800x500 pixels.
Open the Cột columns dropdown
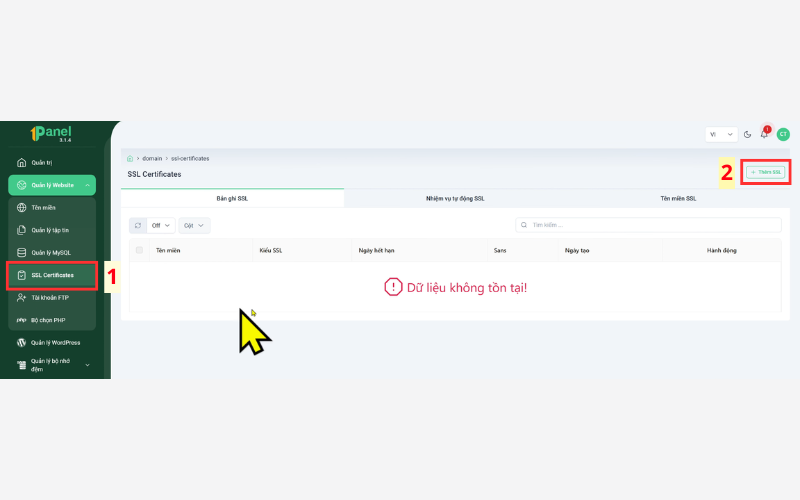[x=194, y=226]
